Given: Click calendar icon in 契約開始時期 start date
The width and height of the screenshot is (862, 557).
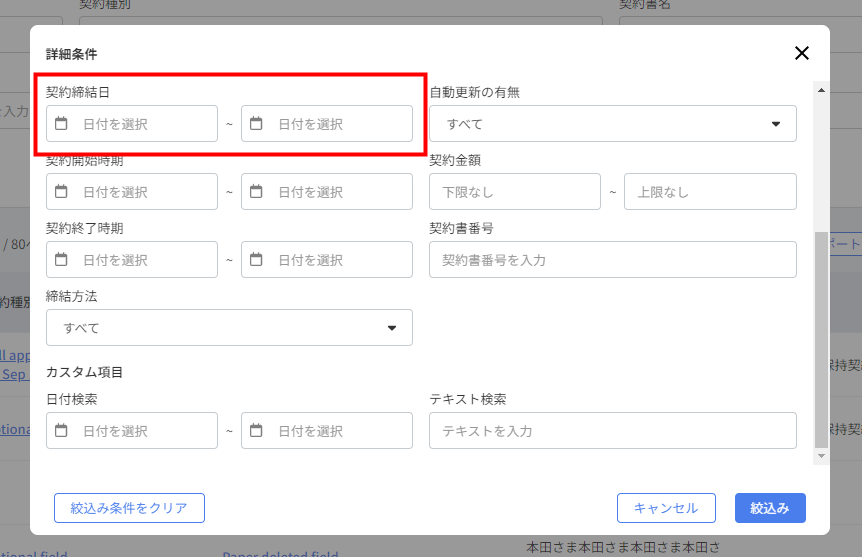Looking at the screenshot, I should pyautogui.click(x=61, y=191).
